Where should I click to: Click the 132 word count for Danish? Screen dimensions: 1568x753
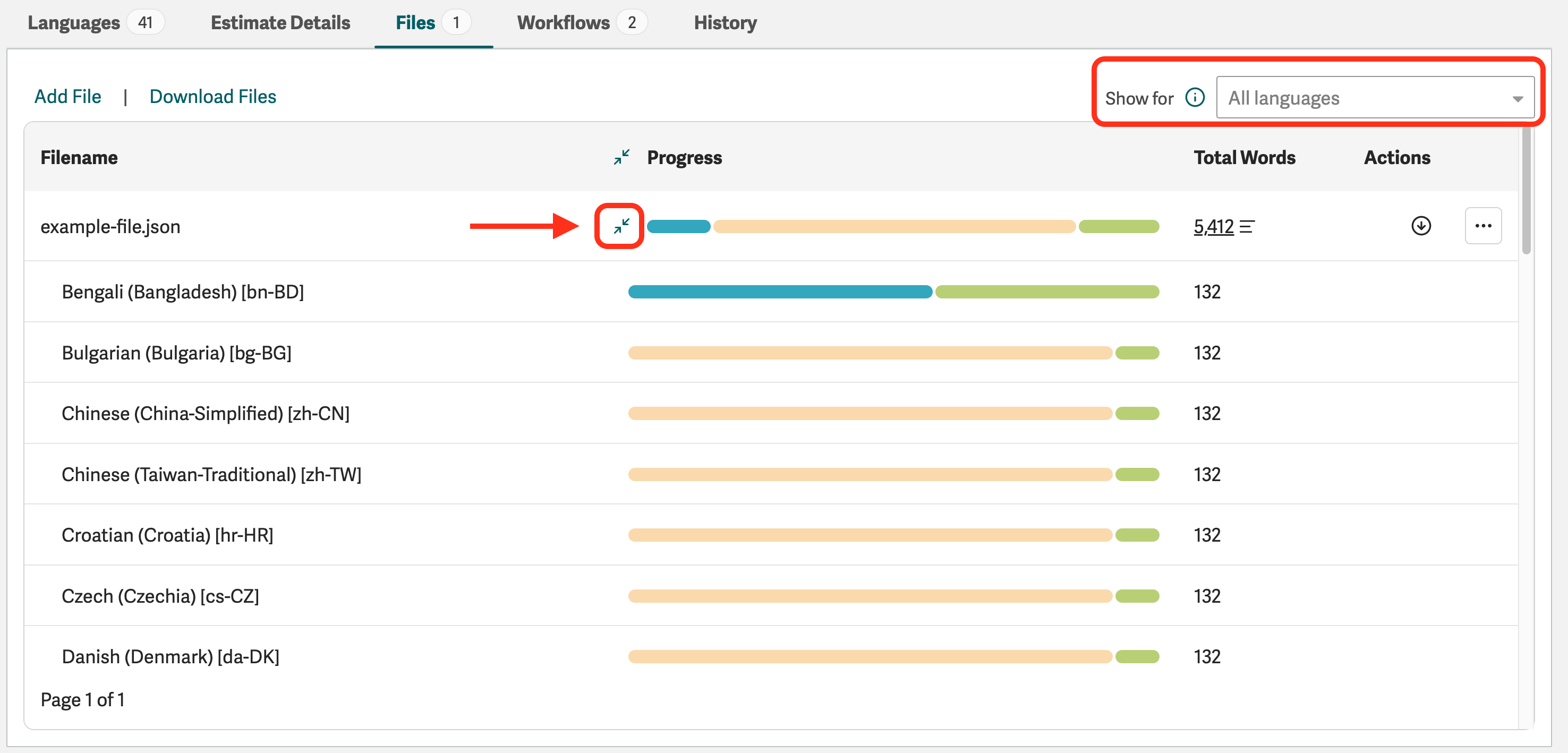pyautogui.click(x=1207, y=656)
